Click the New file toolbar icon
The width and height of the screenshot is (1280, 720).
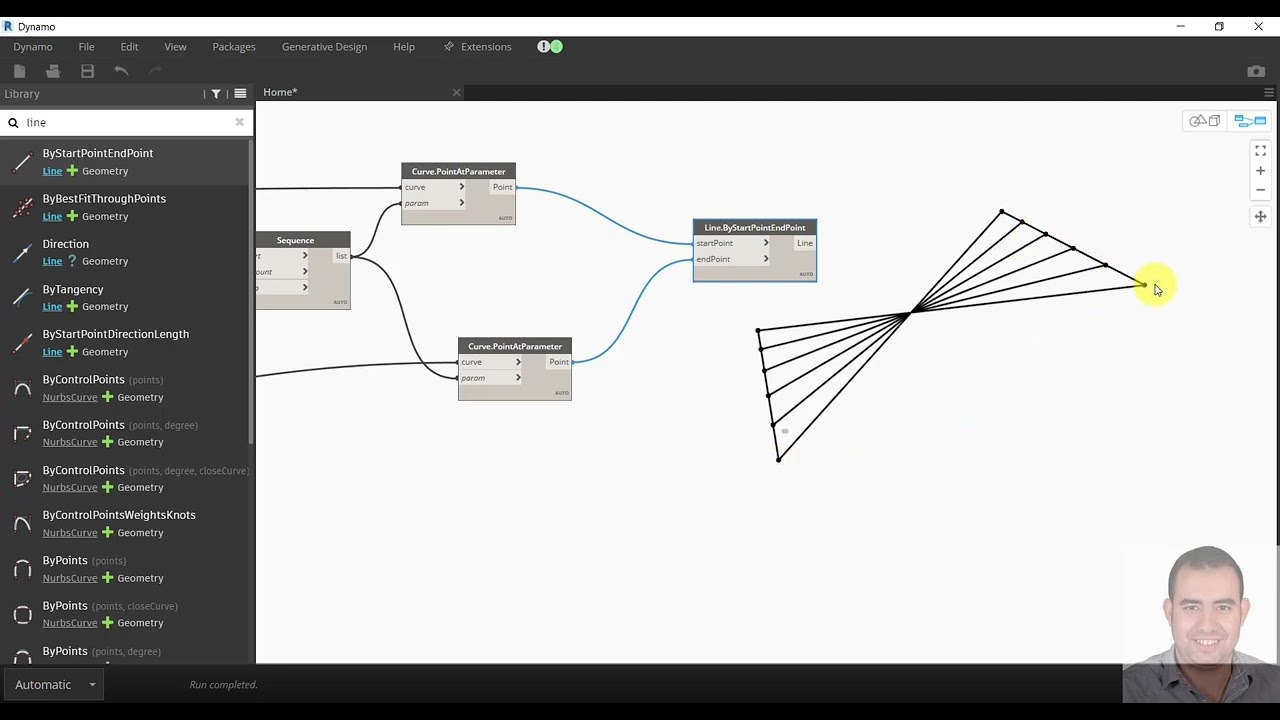[x=19, y=71]
